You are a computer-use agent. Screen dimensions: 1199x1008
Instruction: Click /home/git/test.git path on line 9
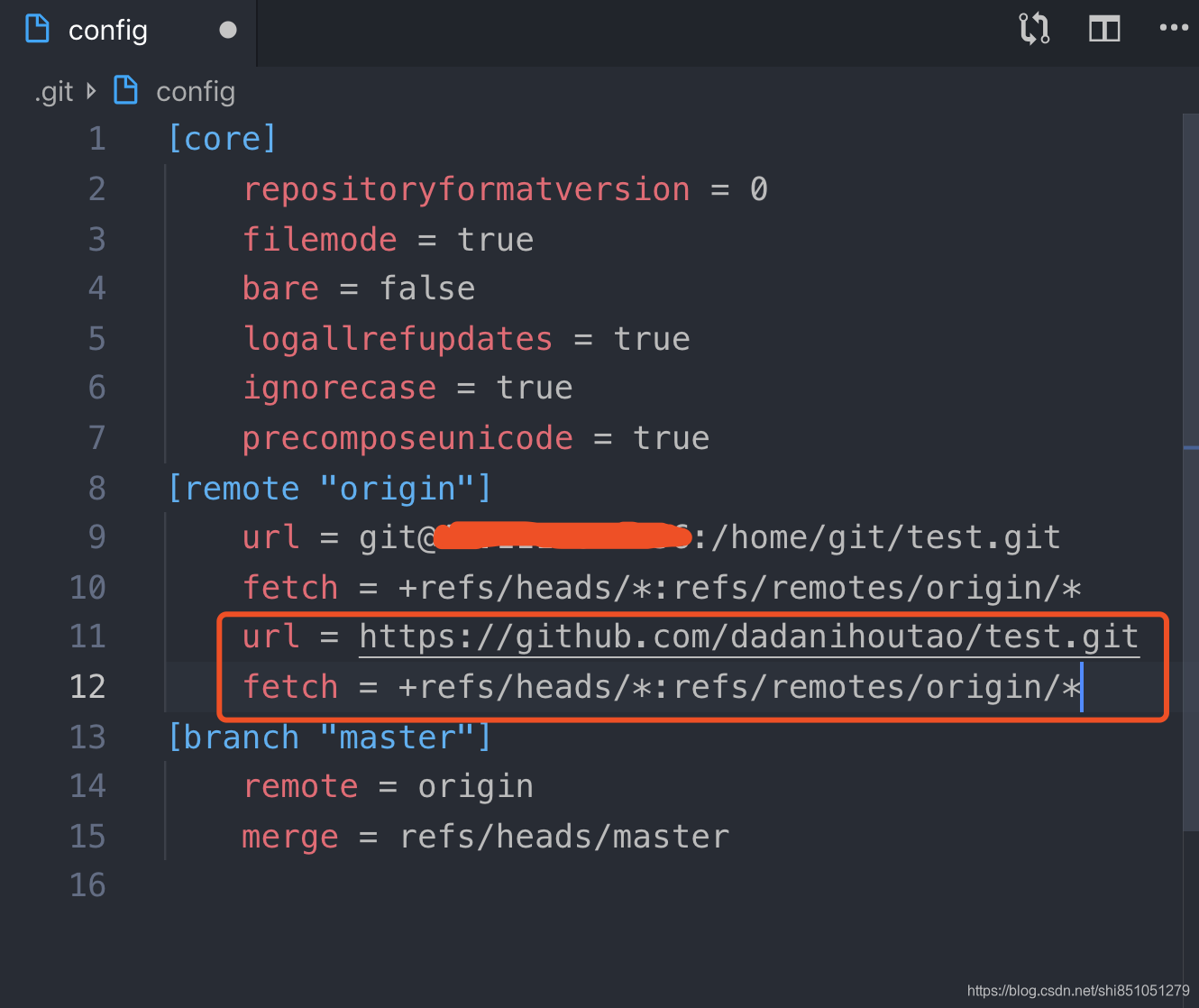point(885,537)
